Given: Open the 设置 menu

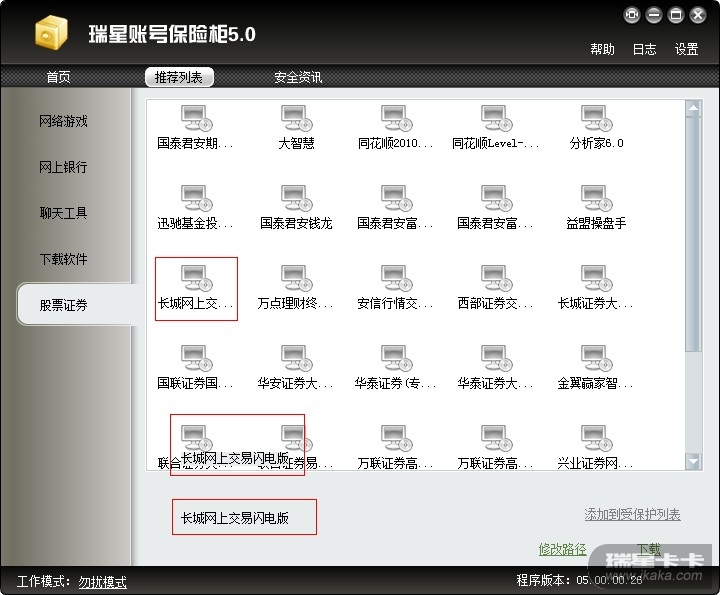Looking at the screenshot, I should click(686, 49).
